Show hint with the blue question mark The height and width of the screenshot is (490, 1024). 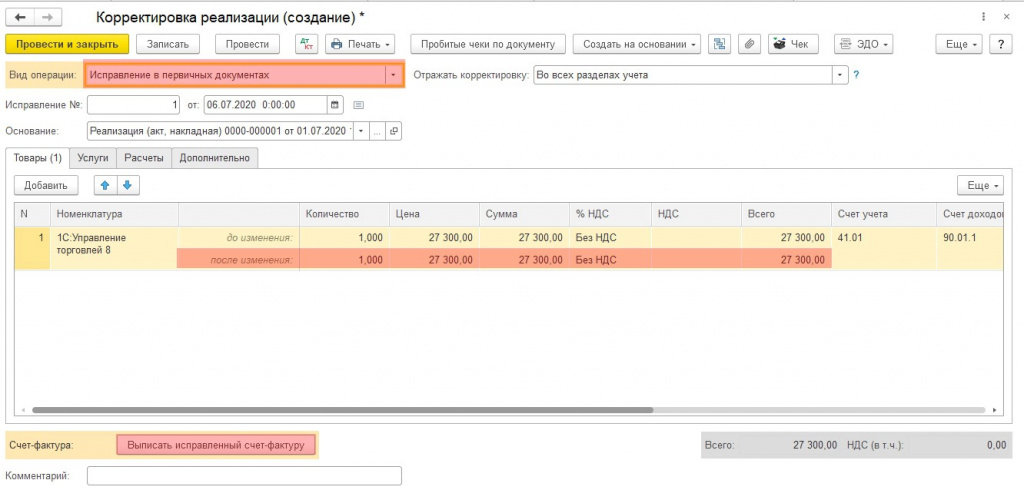856,75
